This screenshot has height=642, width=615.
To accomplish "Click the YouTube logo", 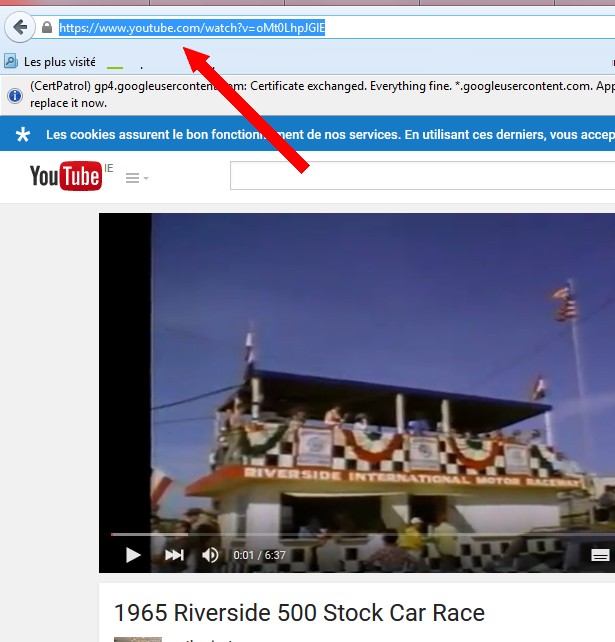I will point(66,176).
